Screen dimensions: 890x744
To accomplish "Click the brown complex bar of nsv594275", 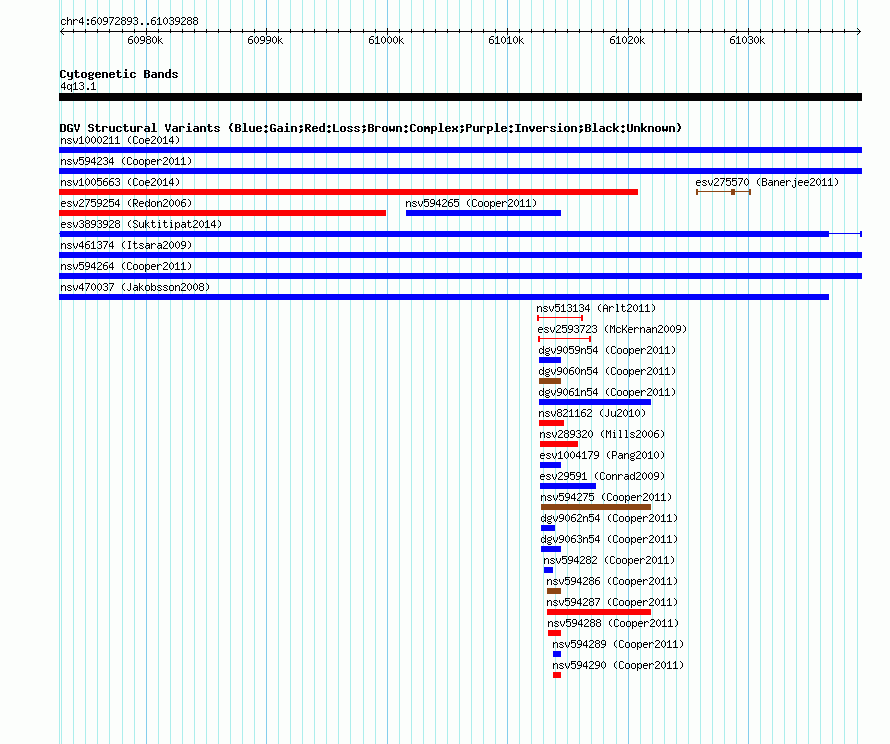I will point(596,507).
